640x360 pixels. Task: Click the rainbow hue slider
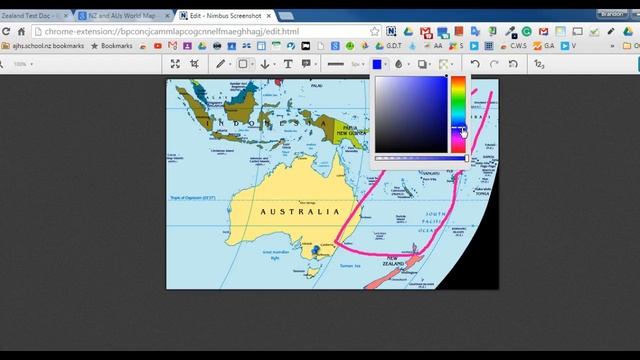click(x=458, y=114)
